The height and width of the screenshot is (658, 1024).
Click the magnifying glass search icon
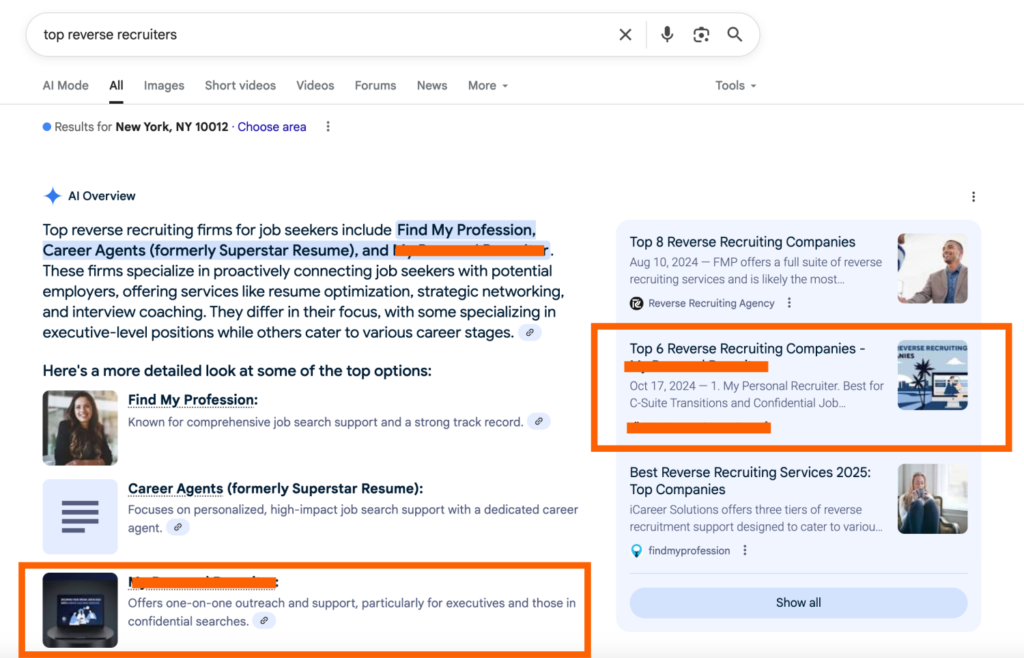735,35
